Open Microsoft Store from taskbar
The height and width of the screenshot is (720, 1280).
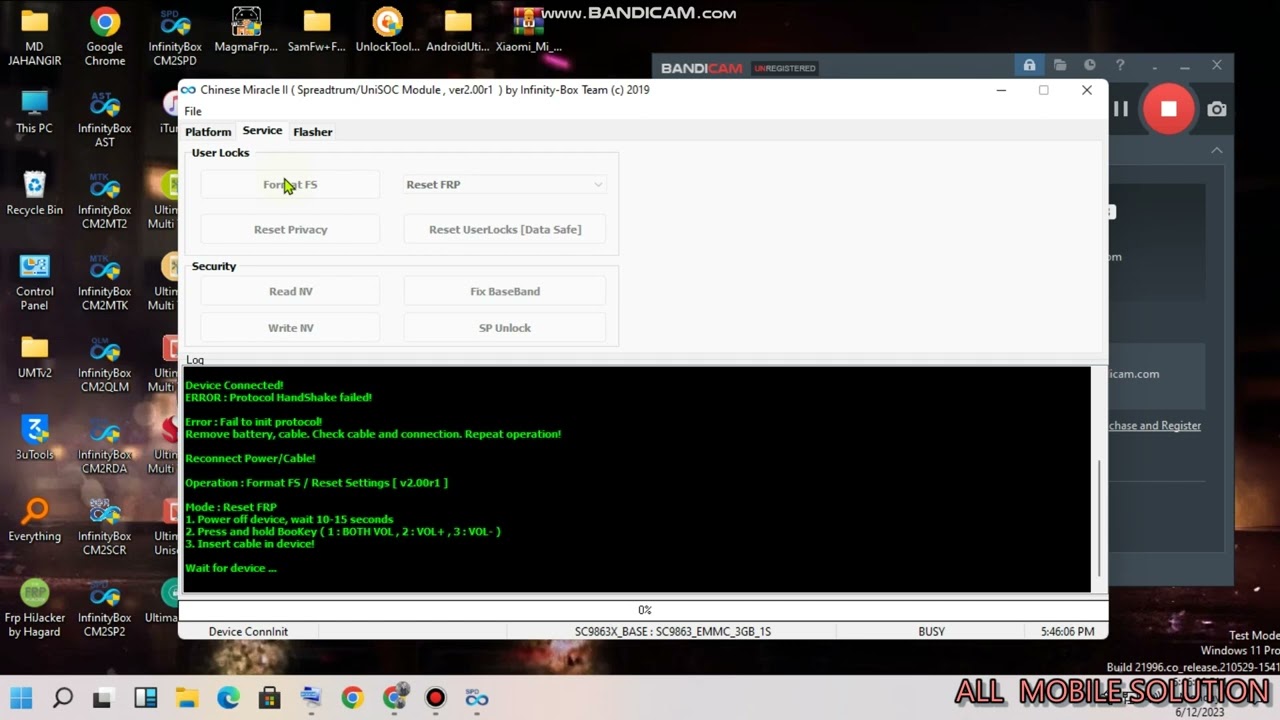(x=269, y=697)
